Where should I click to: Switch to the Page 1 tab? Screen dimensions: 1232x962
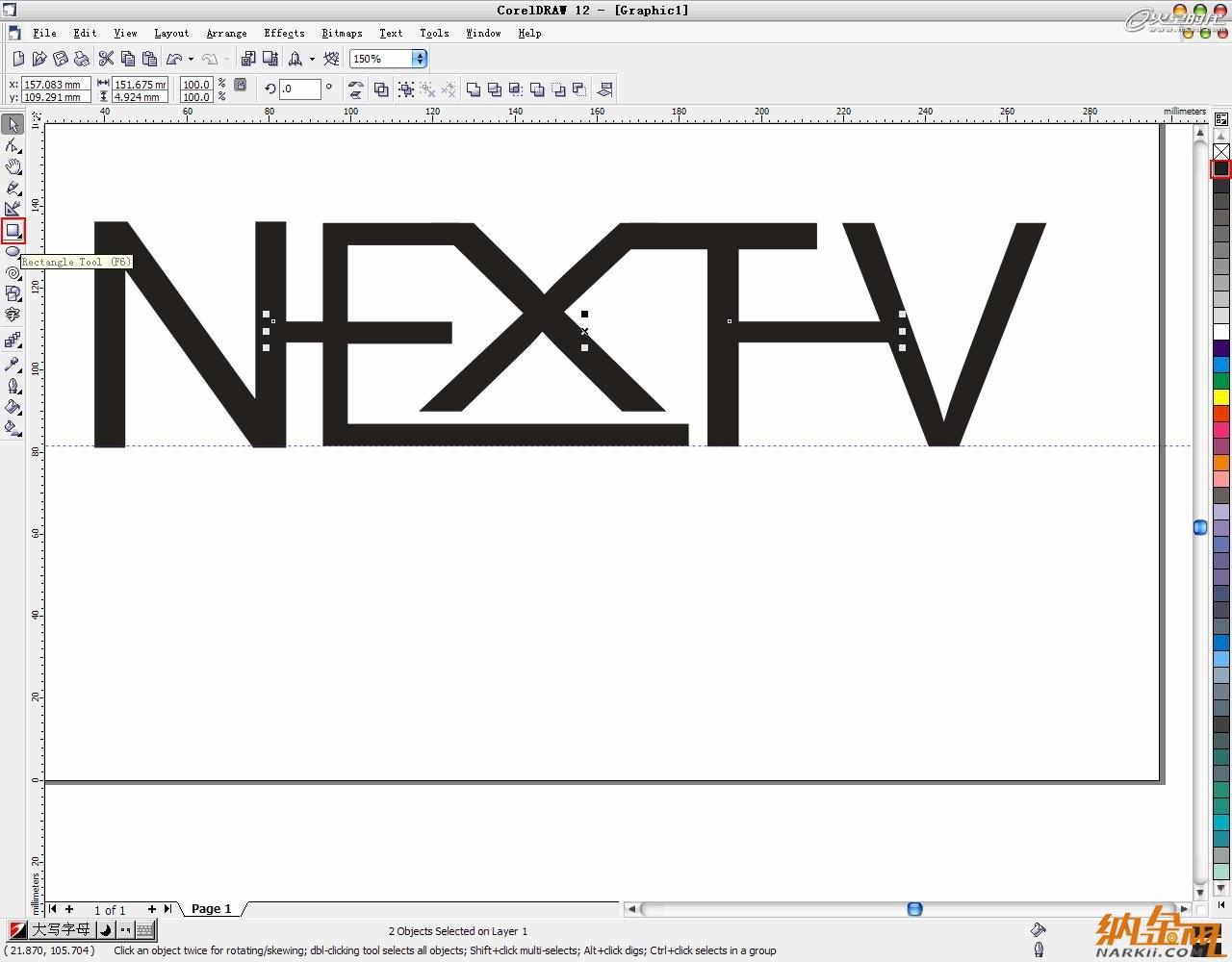211,908
